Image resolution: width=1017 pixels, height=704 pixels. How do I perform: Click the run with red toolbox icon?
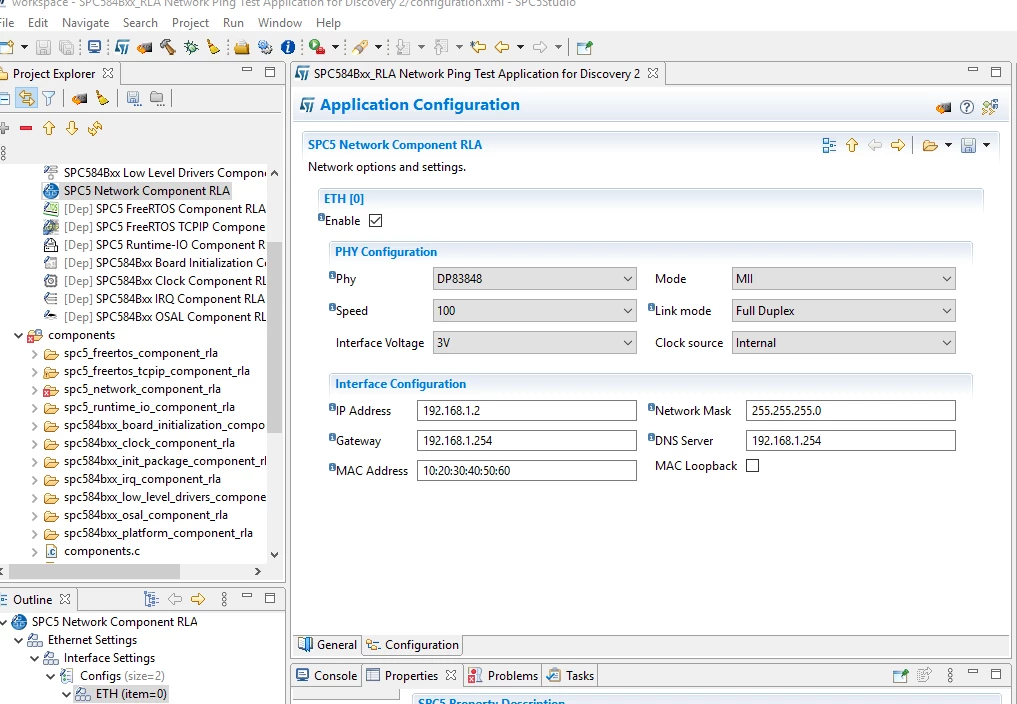(317, 47)
